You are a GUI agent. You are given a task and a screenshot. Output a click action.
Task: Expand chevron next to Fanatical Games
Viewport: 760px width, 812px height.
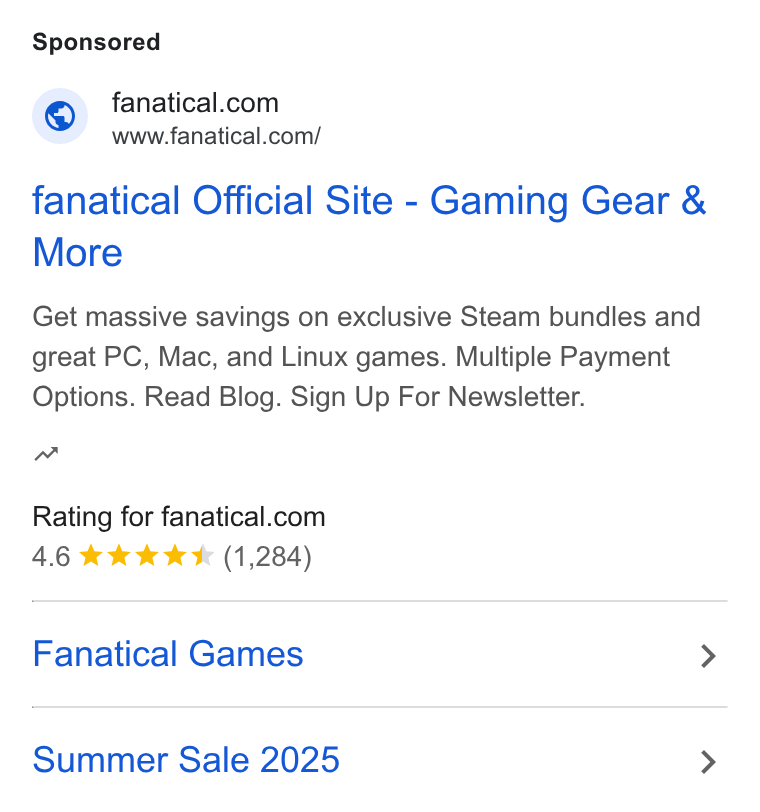point(709,656)
